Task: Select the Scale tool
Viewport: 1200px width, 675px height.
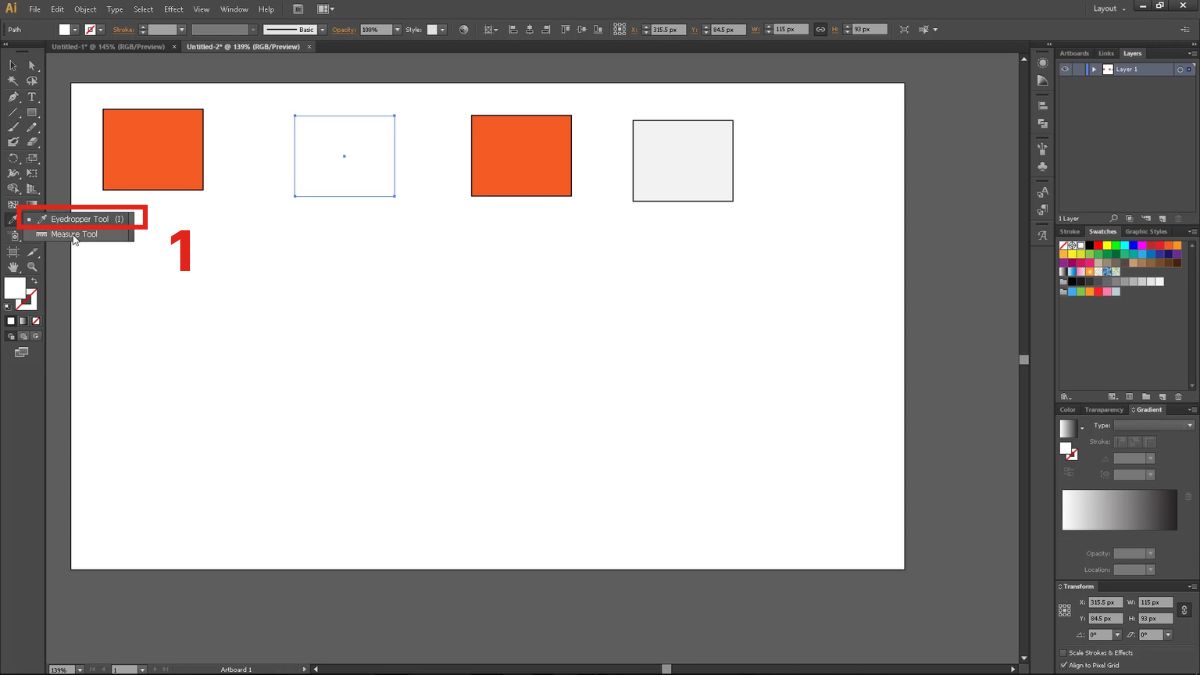Action: point(32,158)
